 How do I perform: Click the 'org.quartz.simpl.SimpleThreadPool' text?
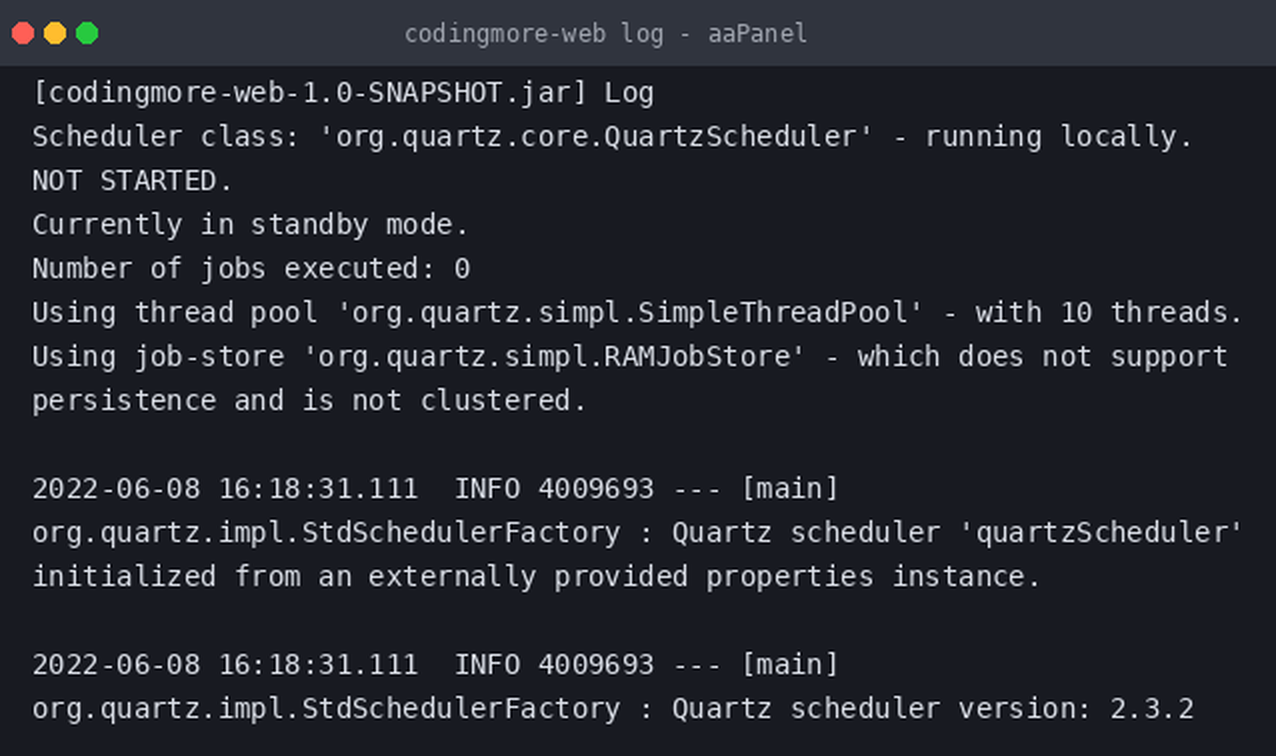[x=630, y=313]
